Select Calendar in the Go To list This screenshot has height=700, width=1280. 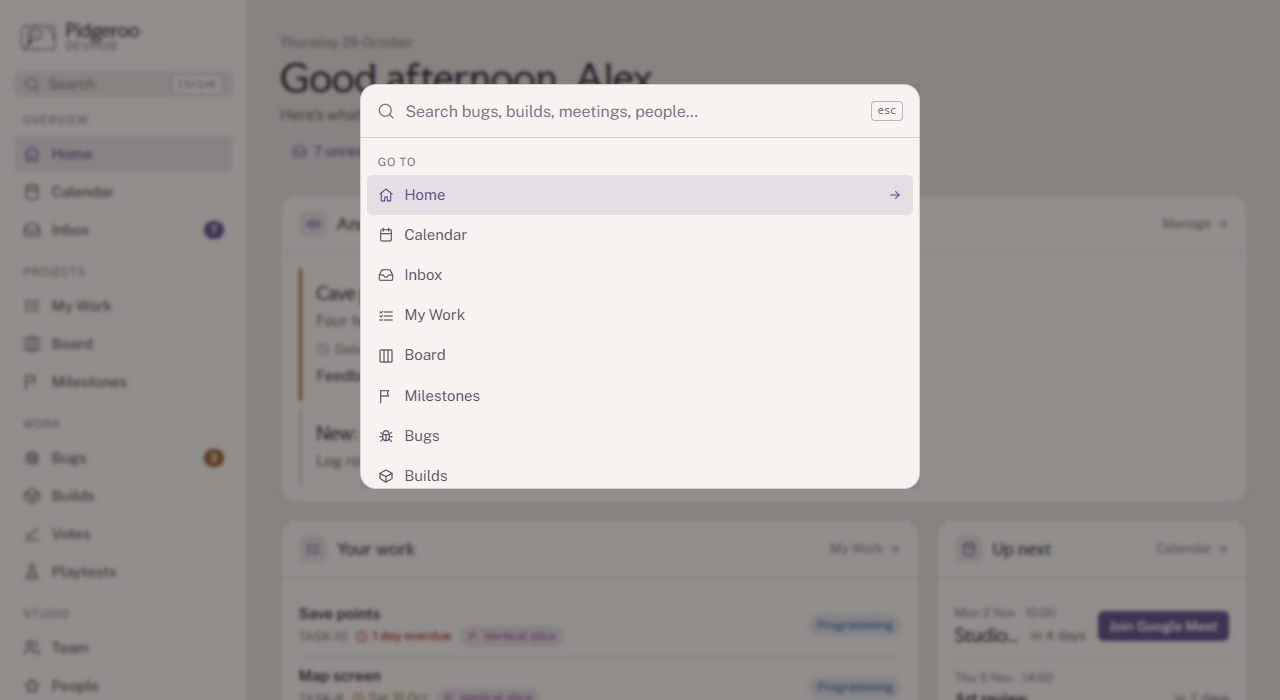(640, 235)
